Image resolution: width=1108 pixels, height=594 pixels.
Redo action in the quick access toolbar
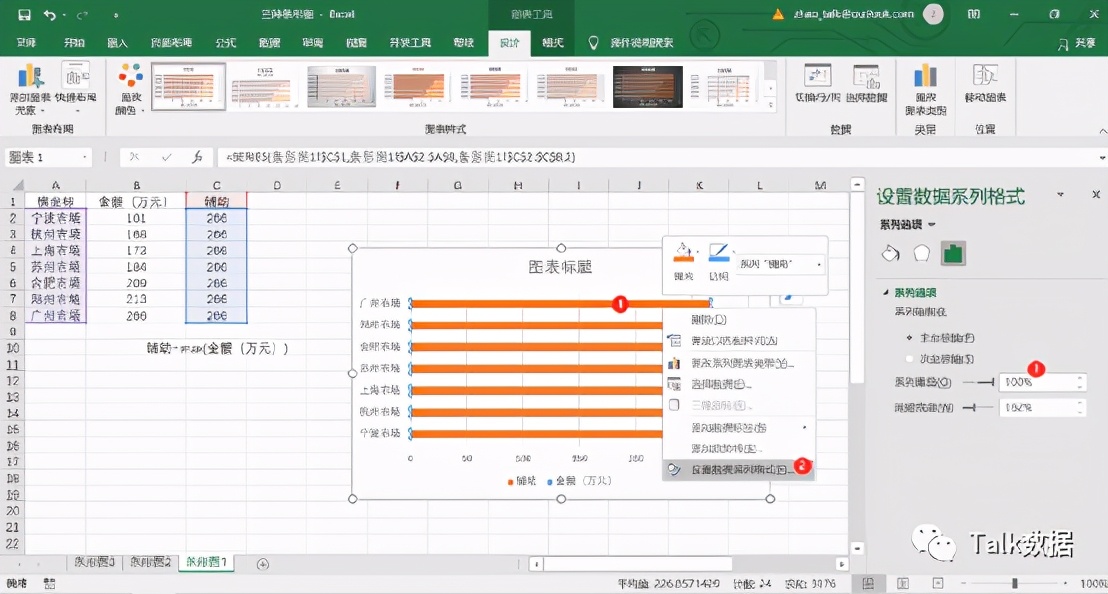(x=82, y=14)
